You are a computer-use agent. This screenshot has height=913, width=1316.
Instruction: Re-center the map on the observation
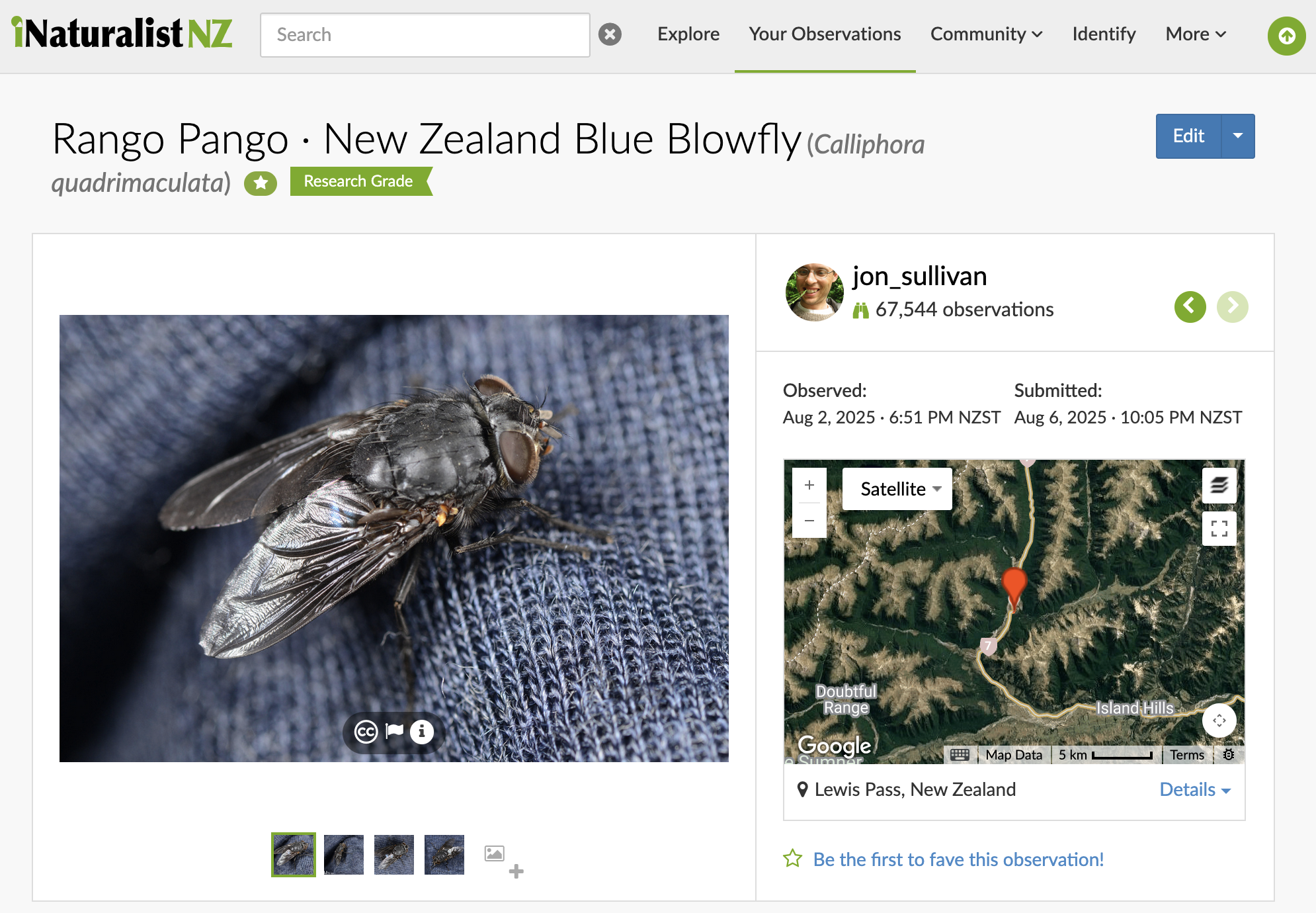click(1219, 720)
